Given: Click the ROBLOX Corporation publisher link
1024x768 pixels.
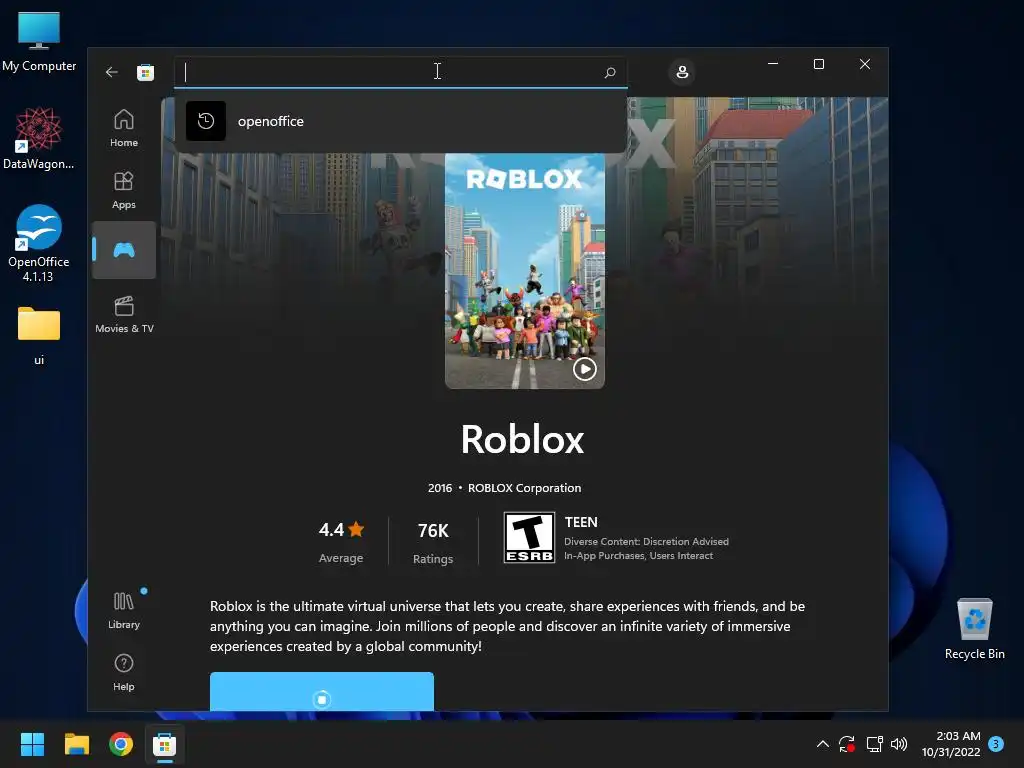Looking at the screenshot, I should click(x=524, y=488).
